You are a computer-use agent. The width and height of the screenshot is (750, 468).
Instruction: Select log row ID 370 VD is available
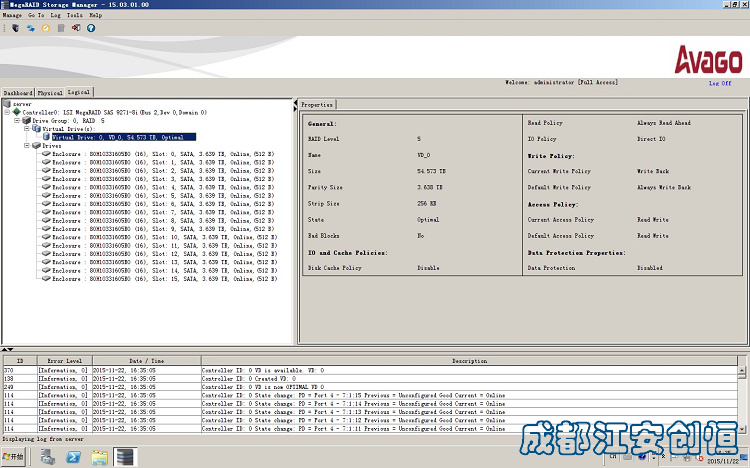pos(371,370)
